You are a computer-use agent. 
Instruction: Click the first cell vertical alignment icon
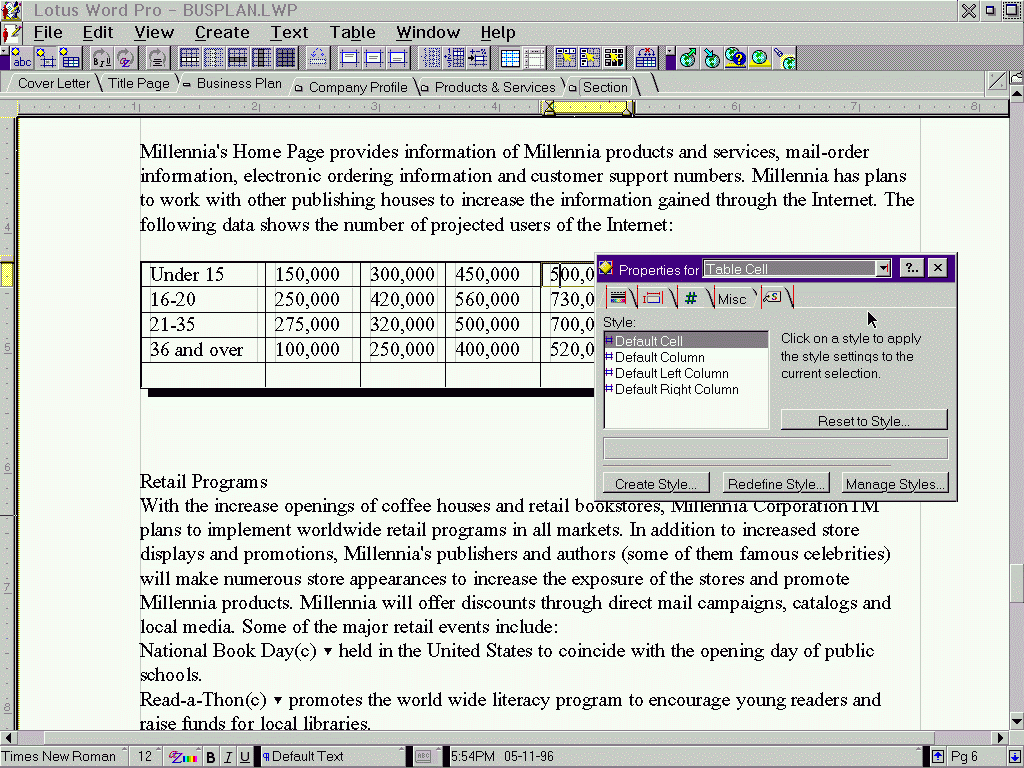coord(349,59)
